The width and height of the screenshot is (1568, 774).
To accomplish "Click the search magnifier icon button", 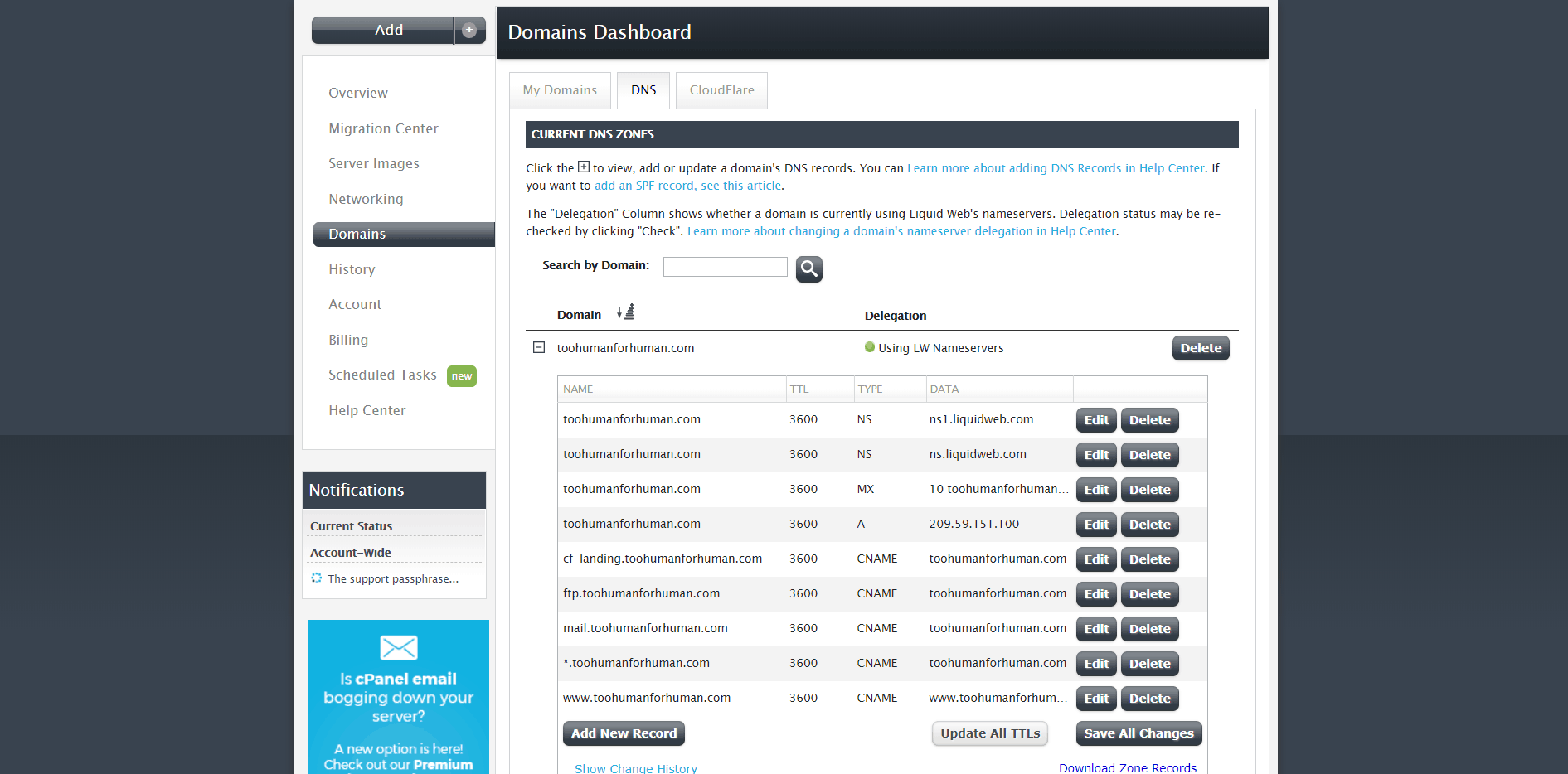I will click(x=808, y=268).
